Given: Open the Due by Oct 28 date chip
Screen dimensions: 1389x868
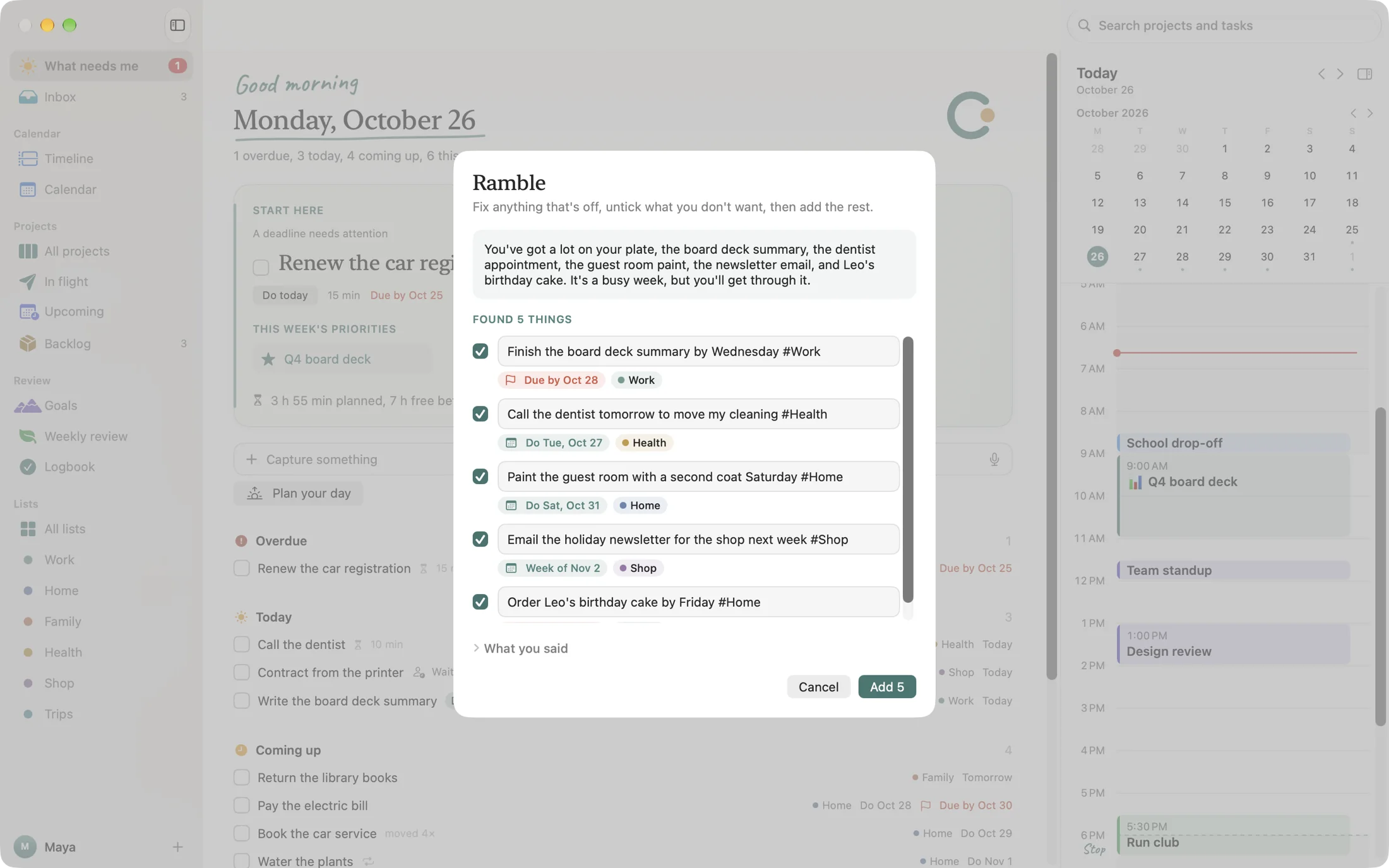Looking at the screenshot, I should (552, 380).
